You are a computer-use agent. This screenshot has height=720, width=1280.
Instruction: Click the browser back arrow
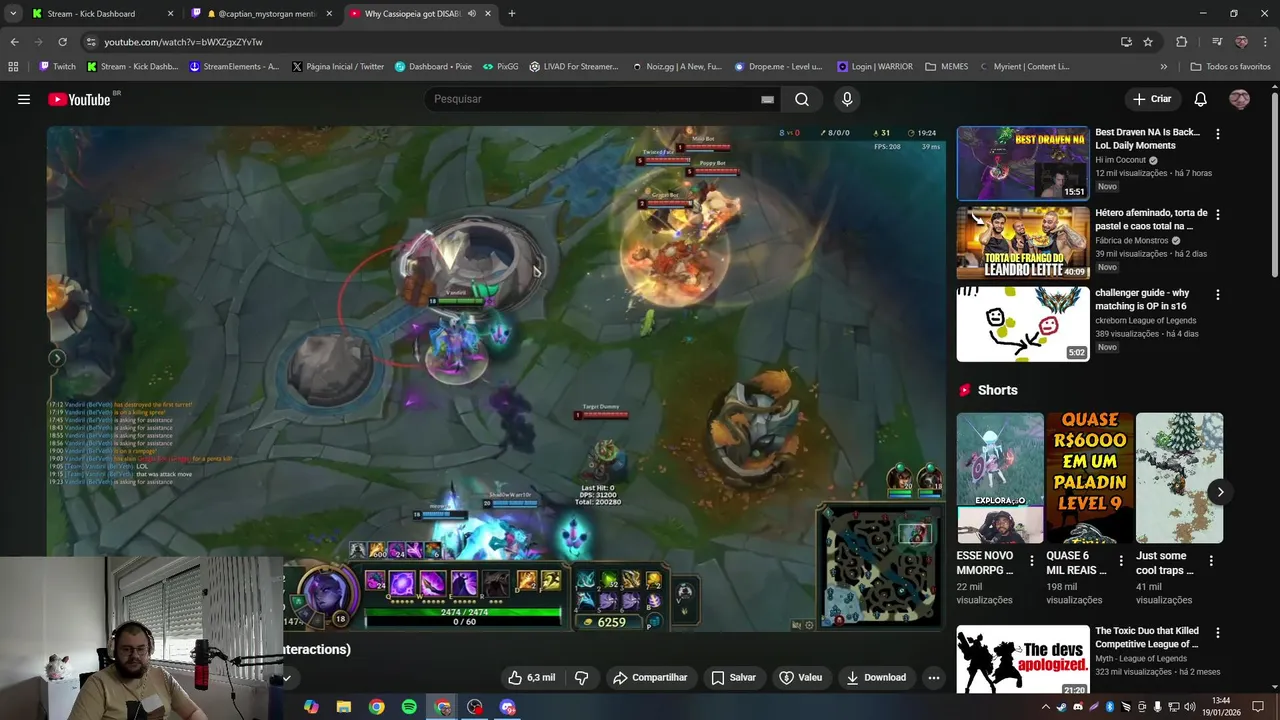(14, 42)
